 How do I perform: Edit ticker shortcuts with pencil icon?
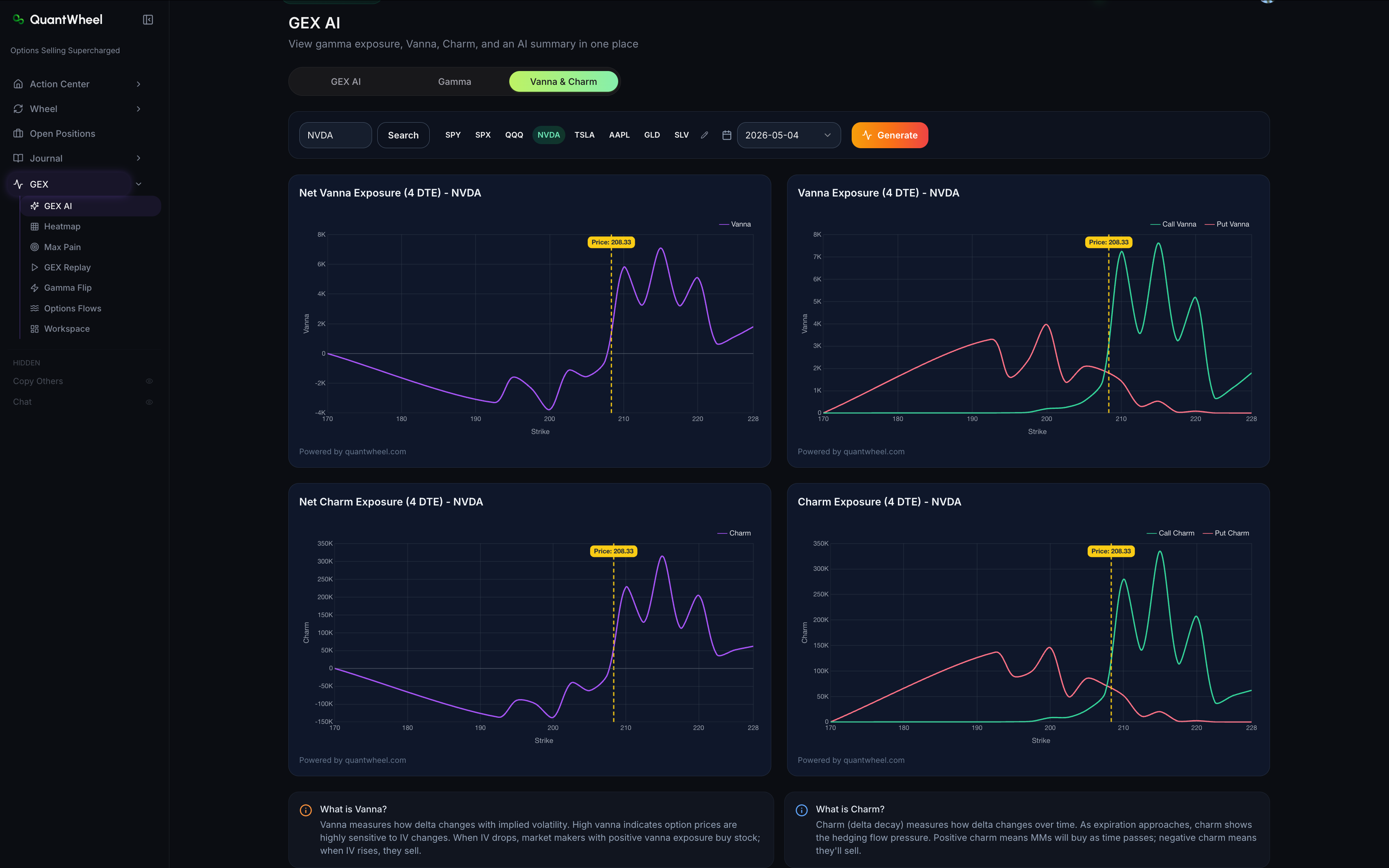tap(705, 136)
